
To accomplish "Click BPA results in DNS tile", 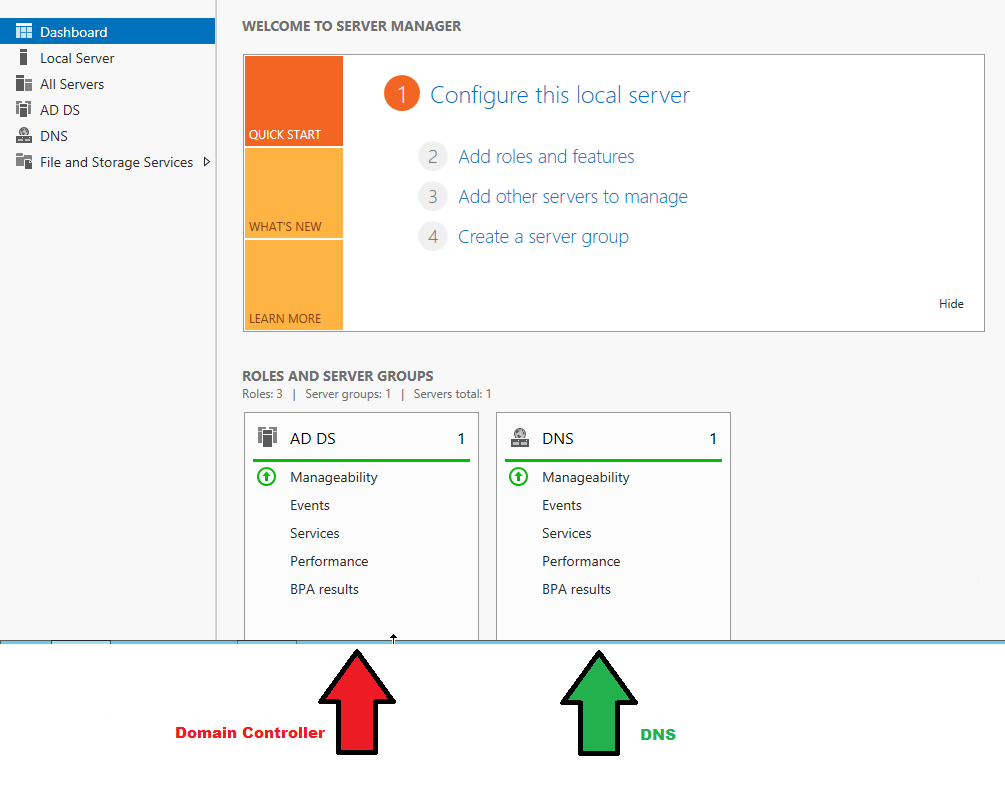I will pyautogui.click(x=576, y=589).
